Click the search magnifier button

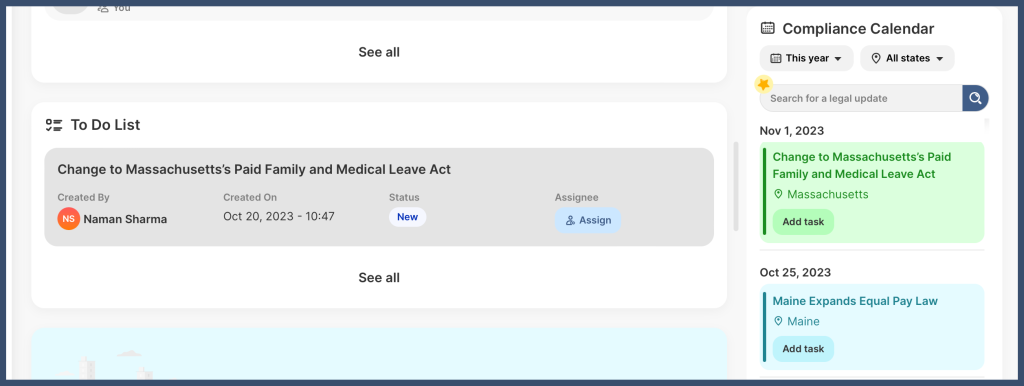[975, 98]
